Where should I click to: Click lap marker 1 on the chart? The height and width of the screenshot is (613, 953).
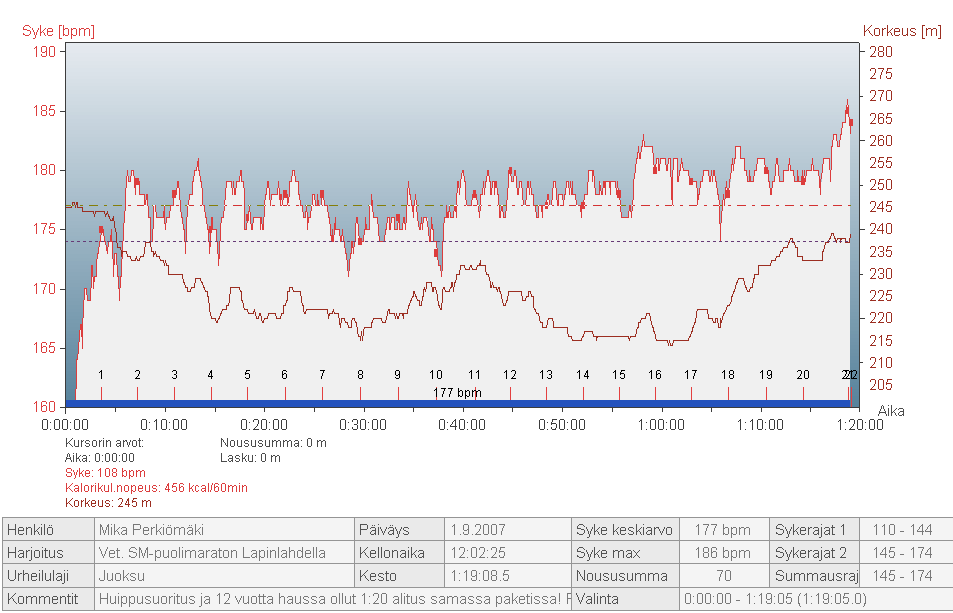[x=101, y=375]
